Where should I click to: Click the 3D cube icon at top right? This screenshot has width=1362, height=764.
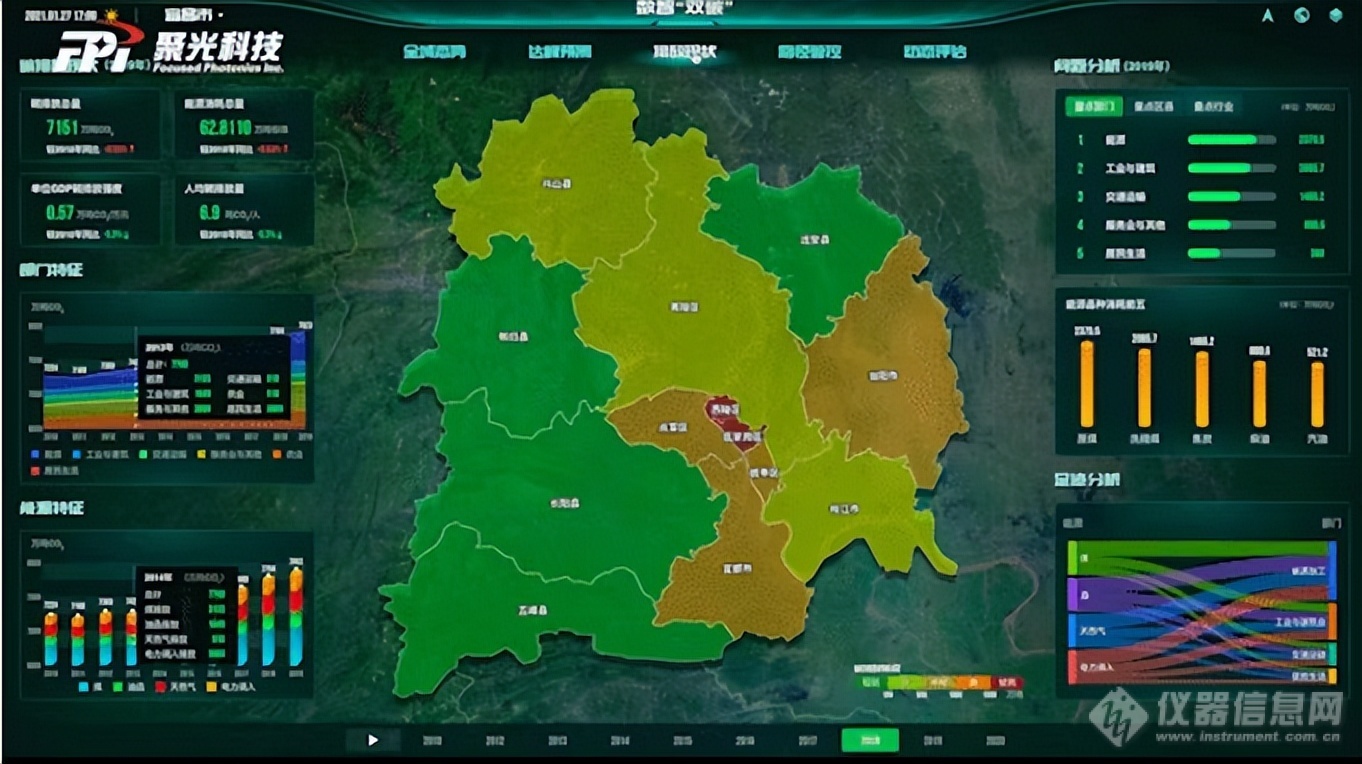tap(1335, 15)
